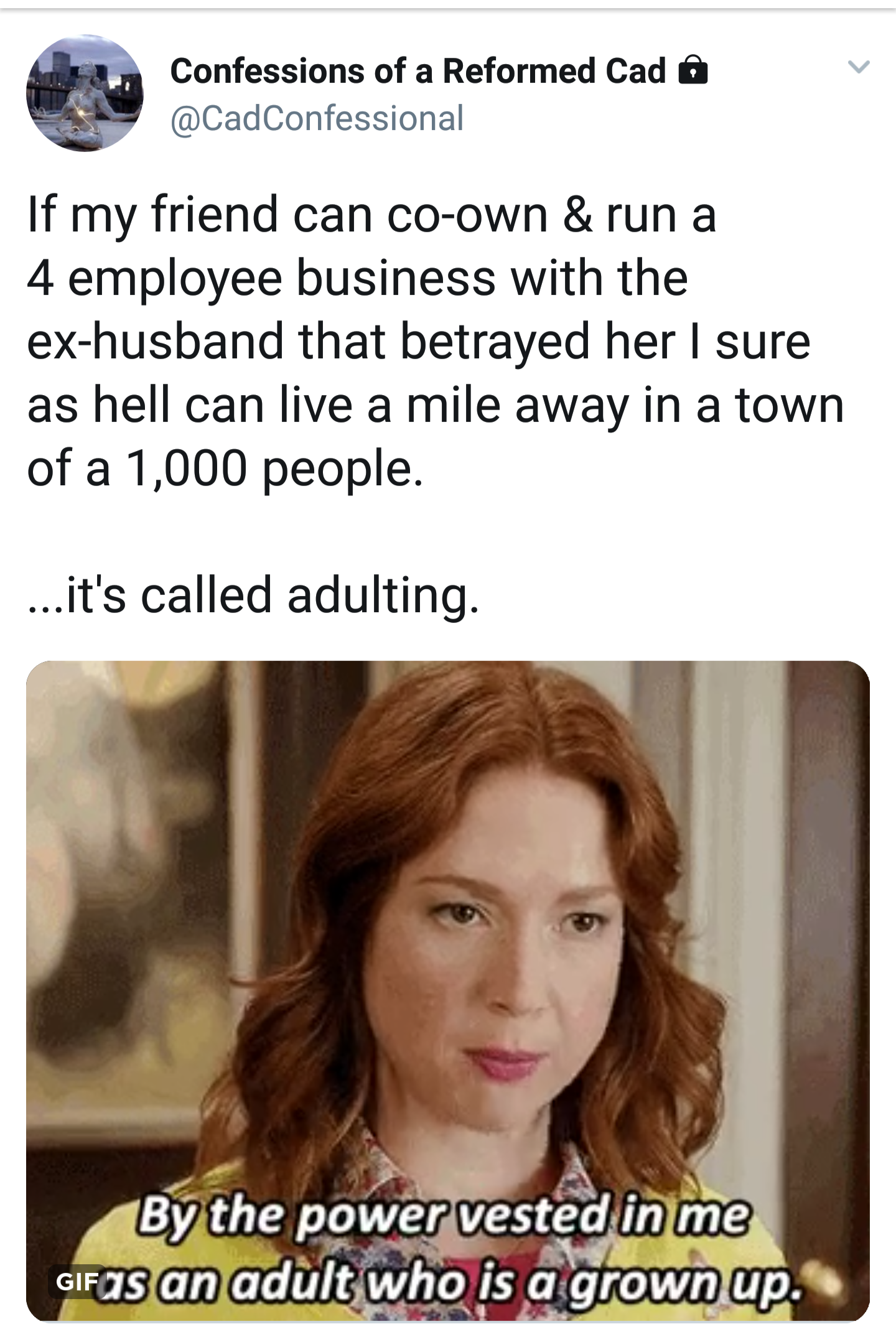Click the "1,000 people." text
This screenshot has height=1332, width=896.
click(274, 470)
